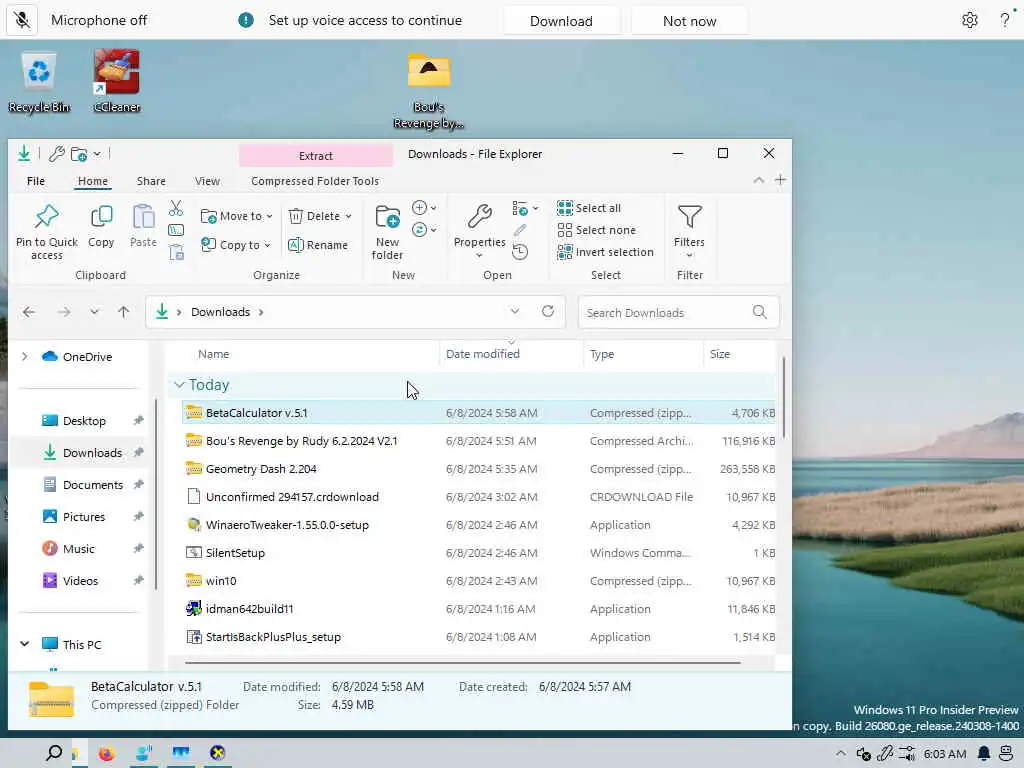This screenshot has height=768, width=1024.
Task: Open the Properties wrench icon
Action: pyautogui.click(x=479, y=216)
